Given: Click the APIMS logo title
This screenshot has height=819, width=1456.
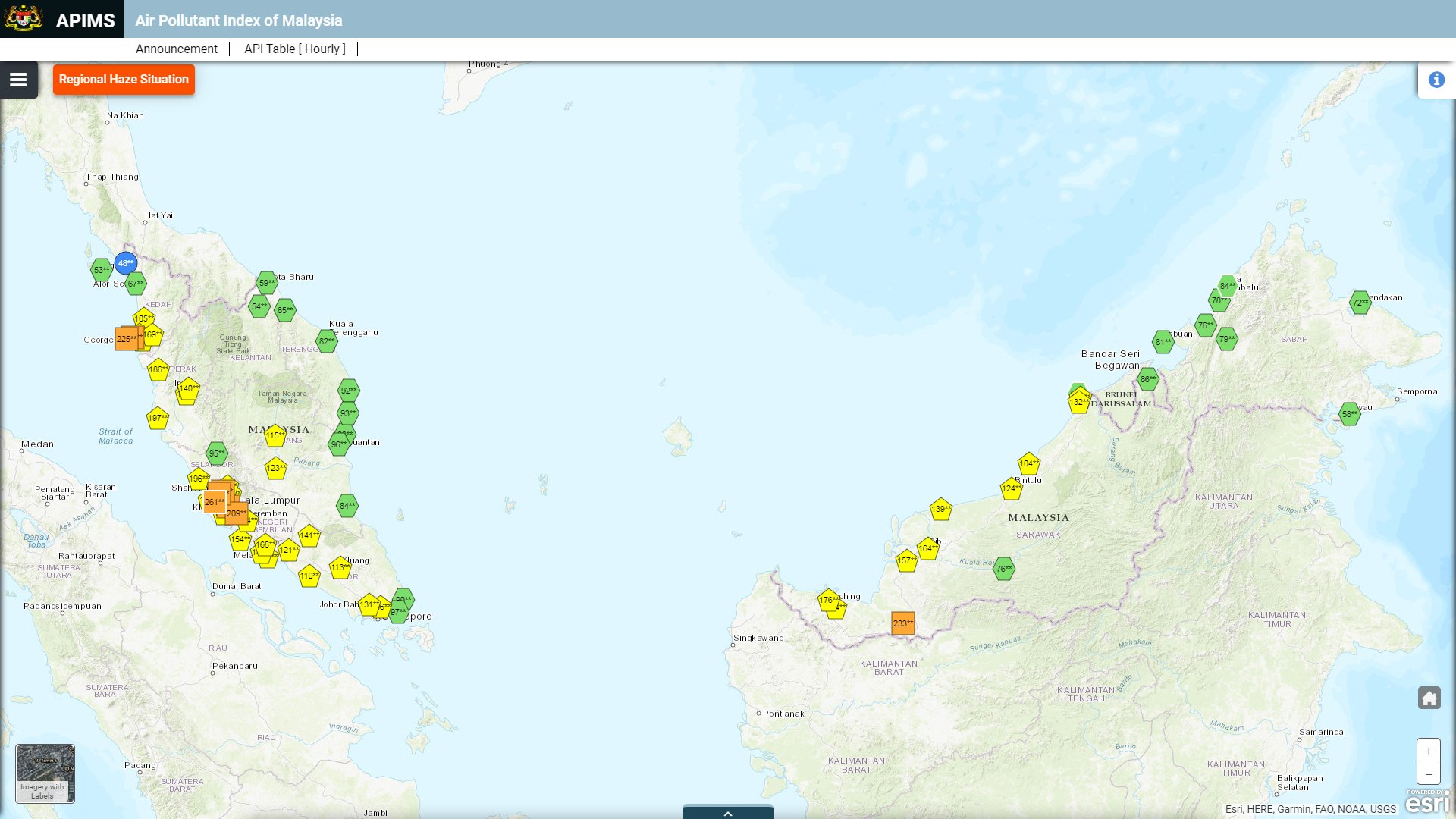Looking at the screenshot, I should (x=85, y=20).
